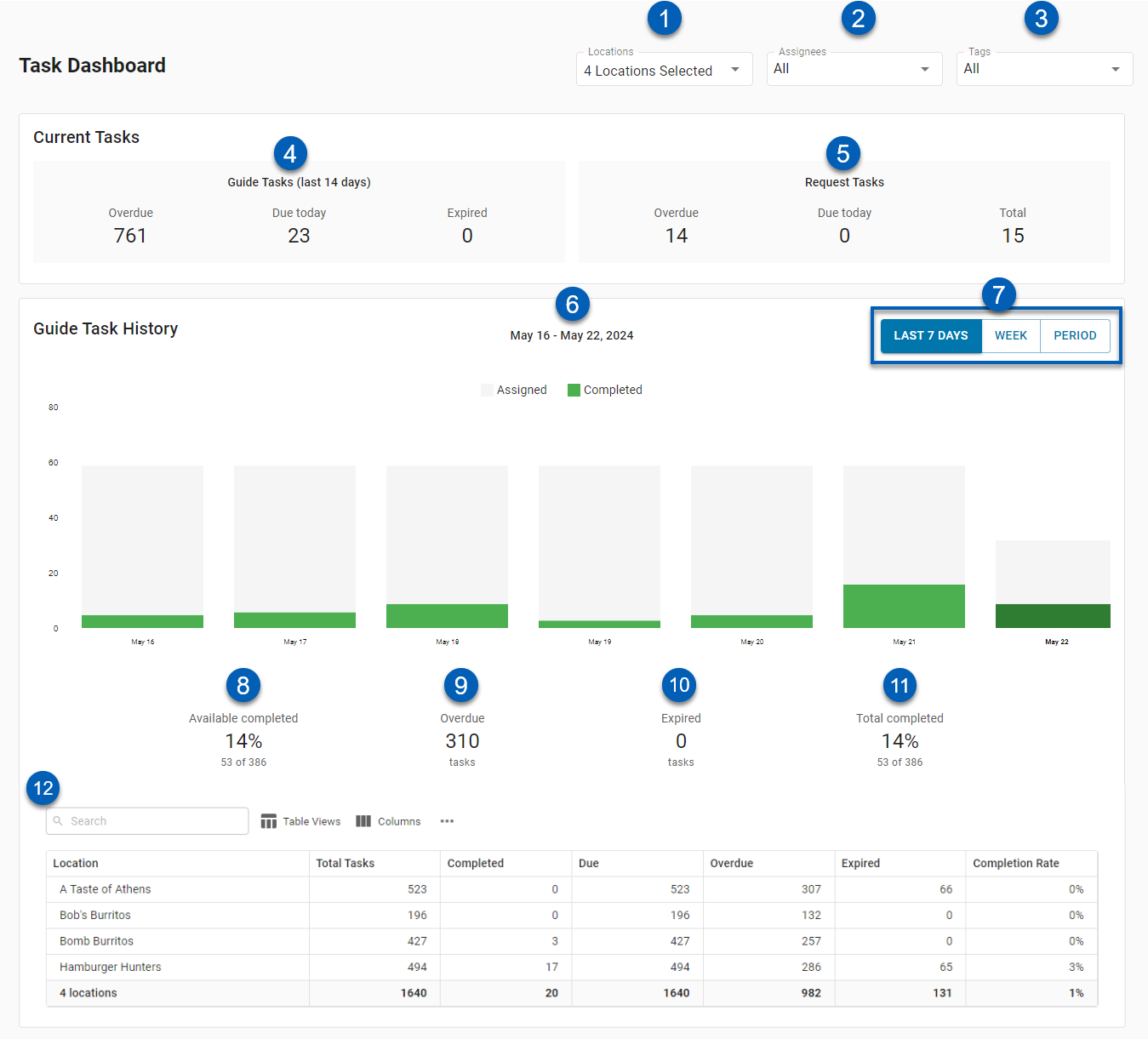Click the 4 locations total row label
The image size is (1148, 1039).
click(x=89, y=993)
